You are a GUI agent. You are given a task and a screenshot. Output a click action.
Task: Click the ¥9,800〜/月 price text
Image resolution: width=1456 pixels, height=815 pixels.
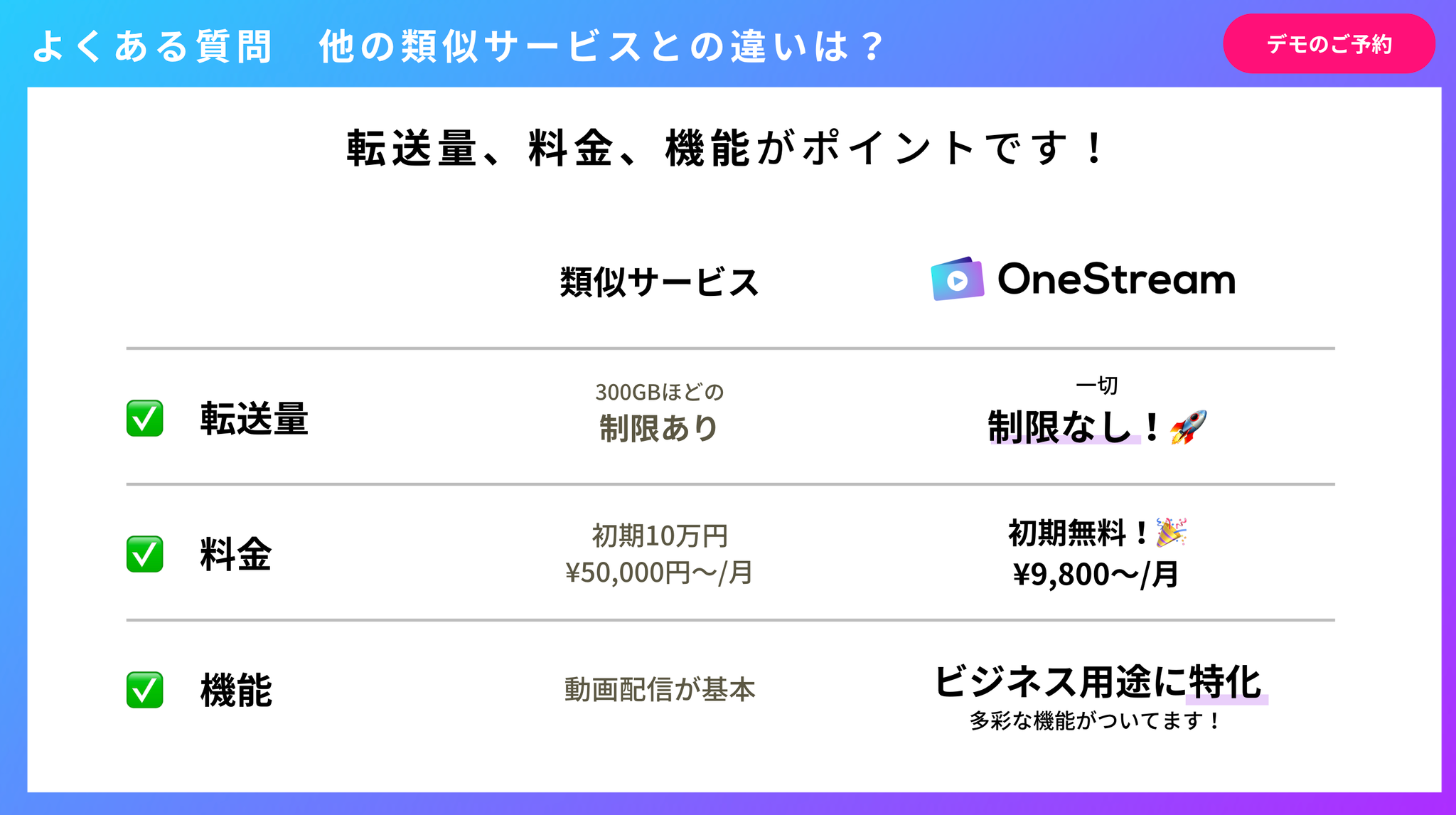tap(1096, 575)
